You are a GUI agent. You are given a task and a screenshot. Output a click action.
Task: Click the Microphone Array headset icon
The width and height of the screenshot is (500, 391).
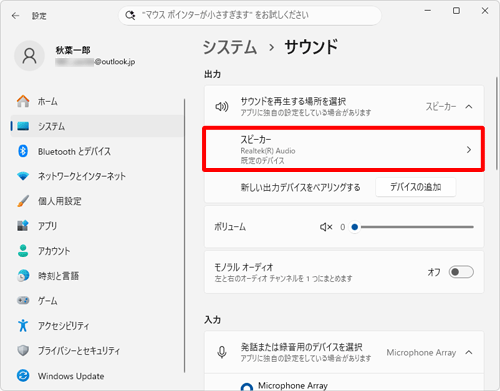pyautogui.click(x=247, y=387)
